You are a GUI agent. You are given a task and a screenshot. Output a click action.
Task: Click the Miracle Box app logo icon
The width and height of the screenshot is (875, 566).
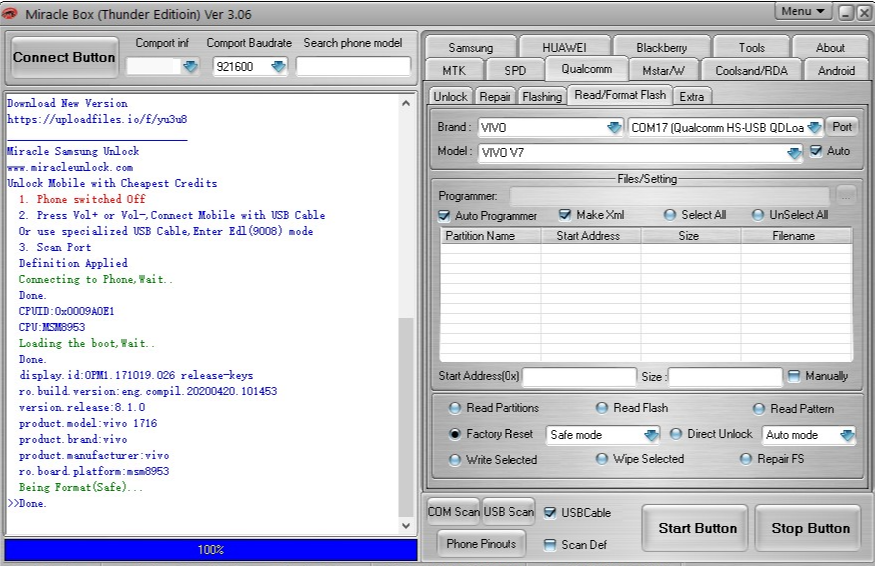pos(9,13)
